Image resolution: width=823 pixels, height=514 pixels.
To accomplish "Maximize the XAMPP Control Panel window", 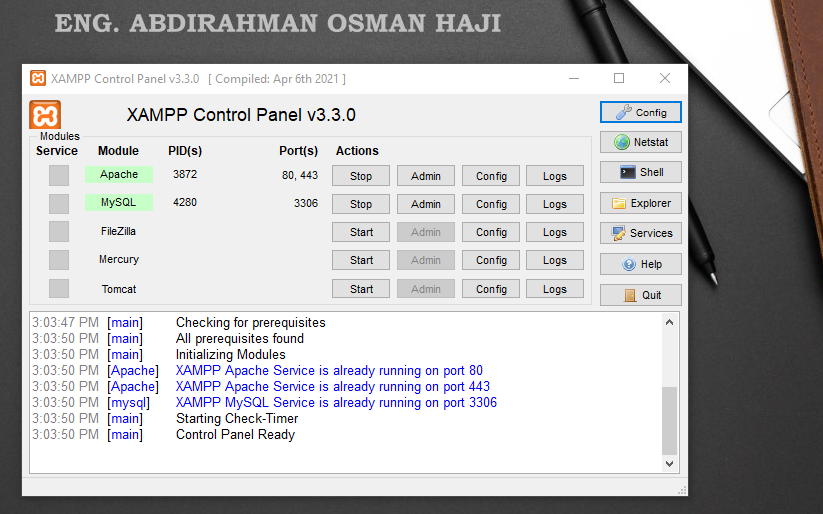I will [x=619, y=78].
